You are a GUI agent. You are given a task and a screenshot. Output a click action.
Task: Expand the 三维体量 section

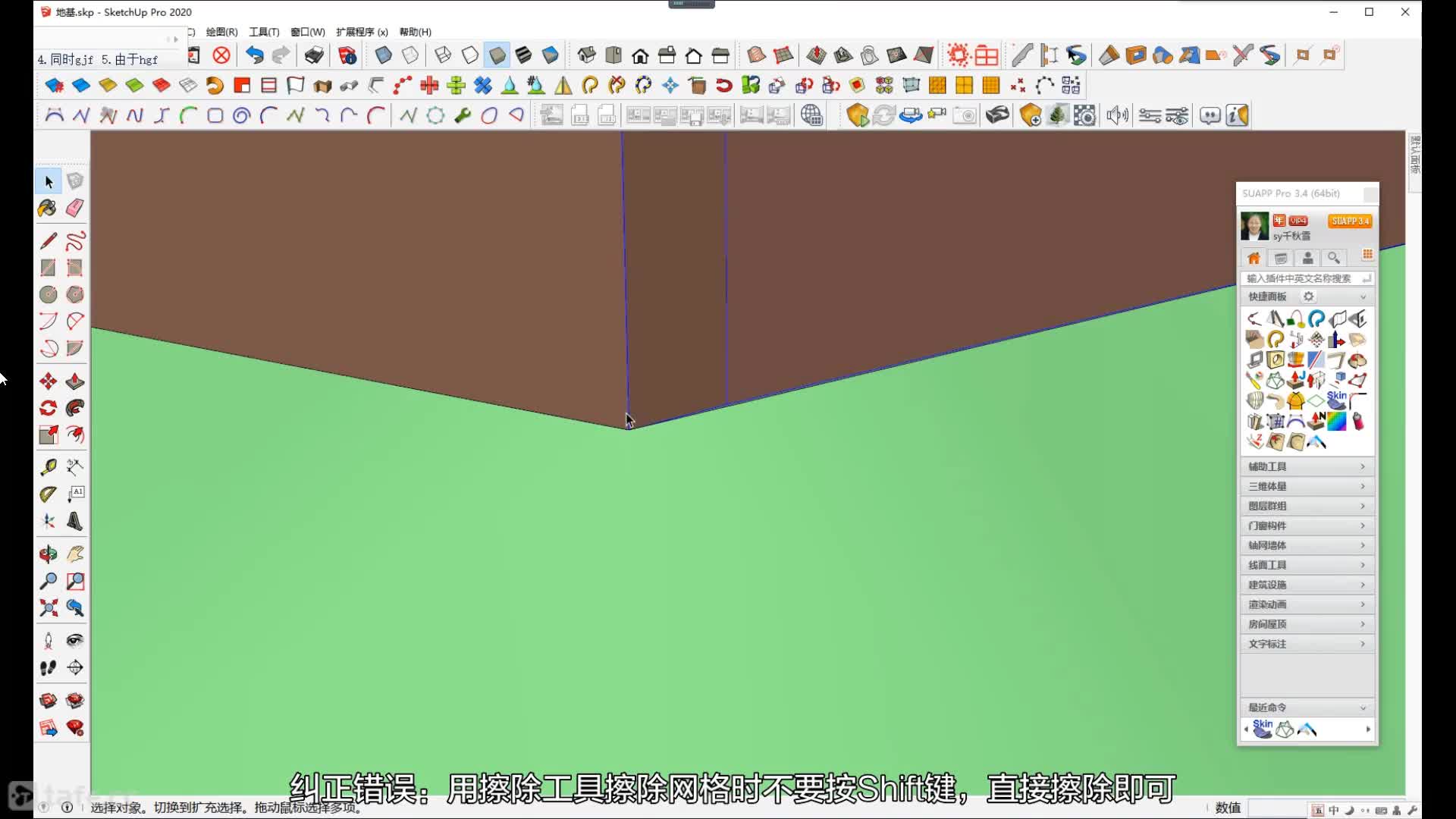point(1307,486)
